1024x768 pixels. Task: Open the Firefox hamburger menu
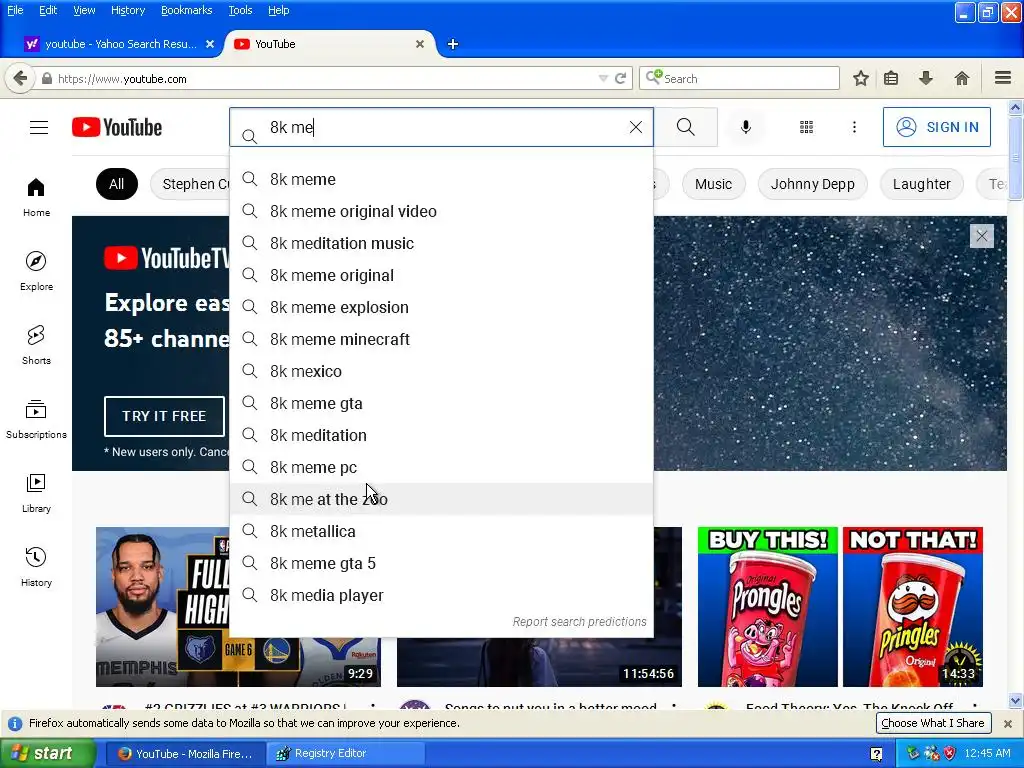click(1003, 78)
